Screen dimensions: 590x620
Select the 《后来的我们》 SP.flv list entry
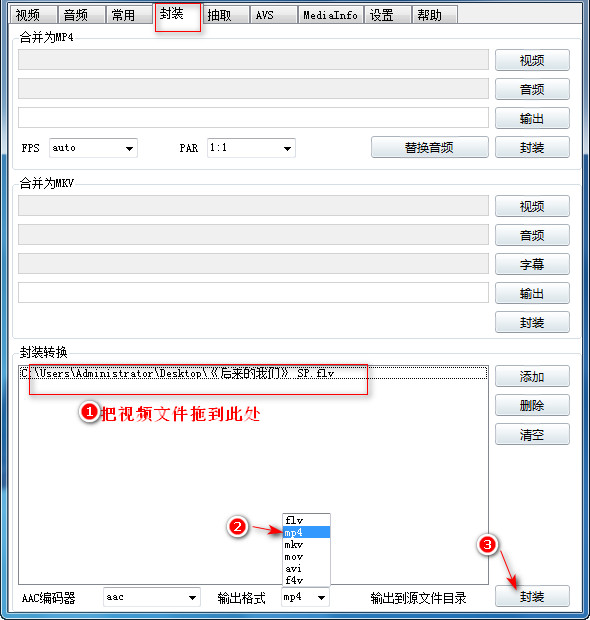253,373
